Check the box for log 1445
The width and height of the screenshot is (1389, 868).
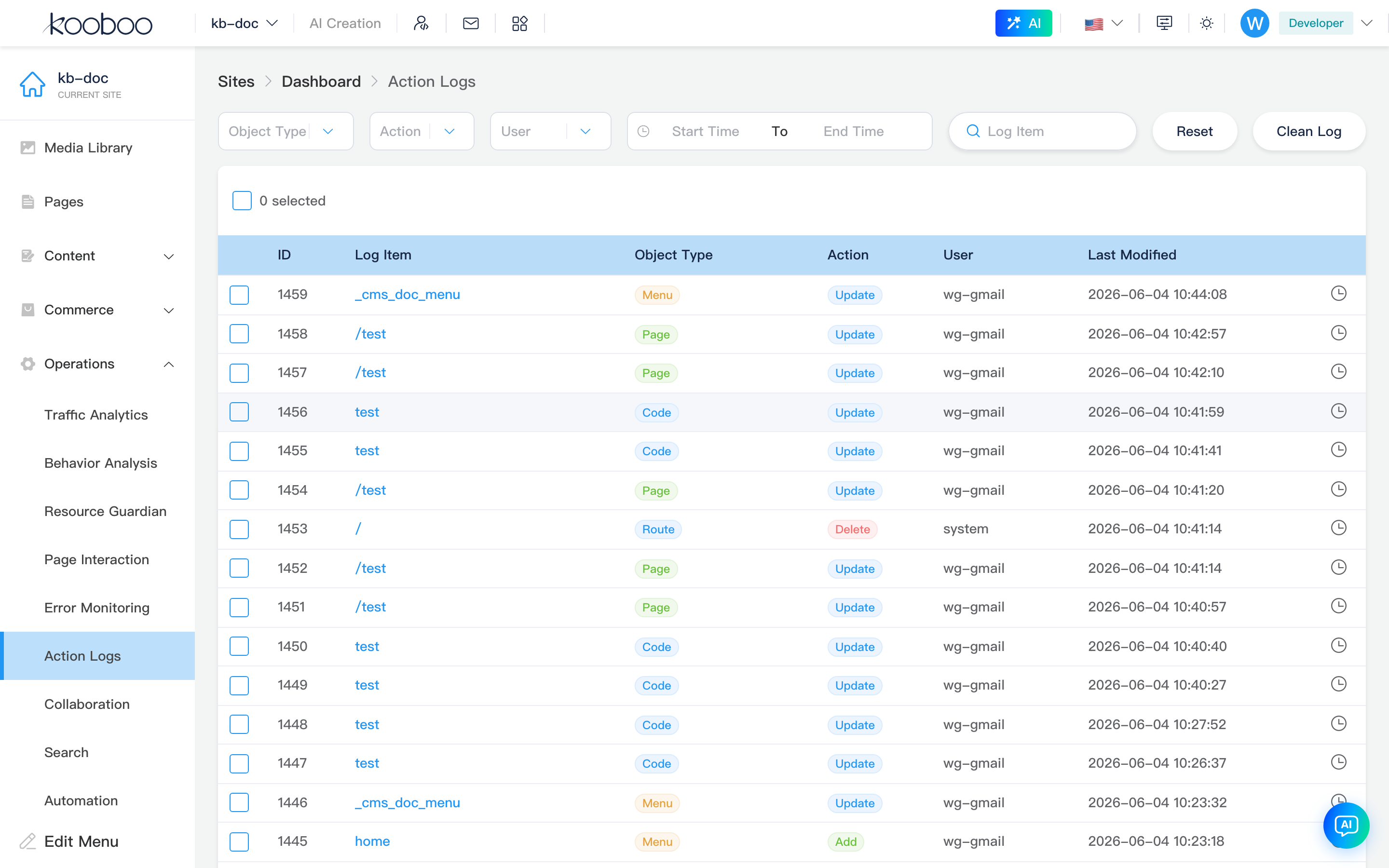[239, 841]
